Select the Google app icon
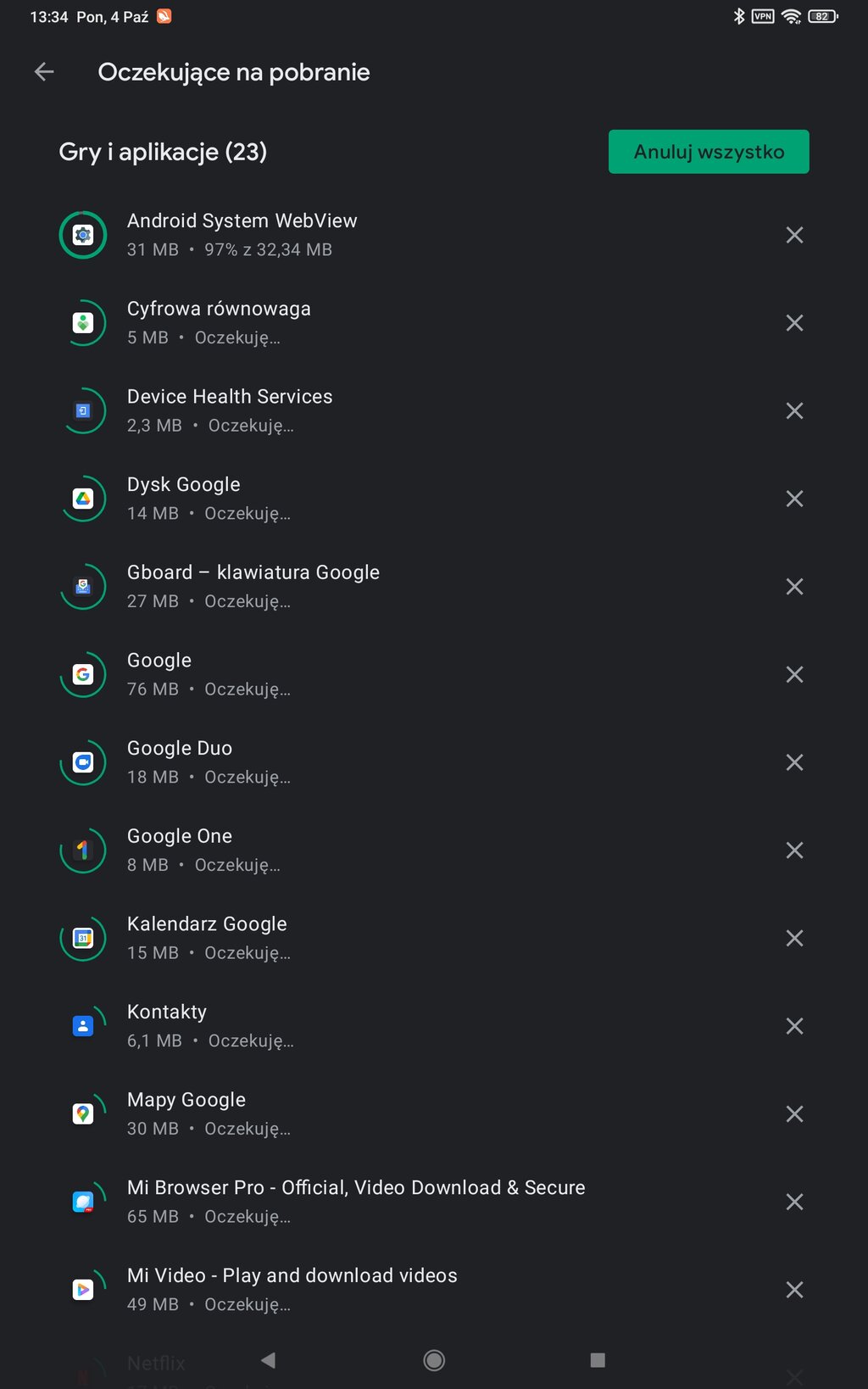Screen dimensions: 868x1389 pyautogui.click(x=83, y=675)
